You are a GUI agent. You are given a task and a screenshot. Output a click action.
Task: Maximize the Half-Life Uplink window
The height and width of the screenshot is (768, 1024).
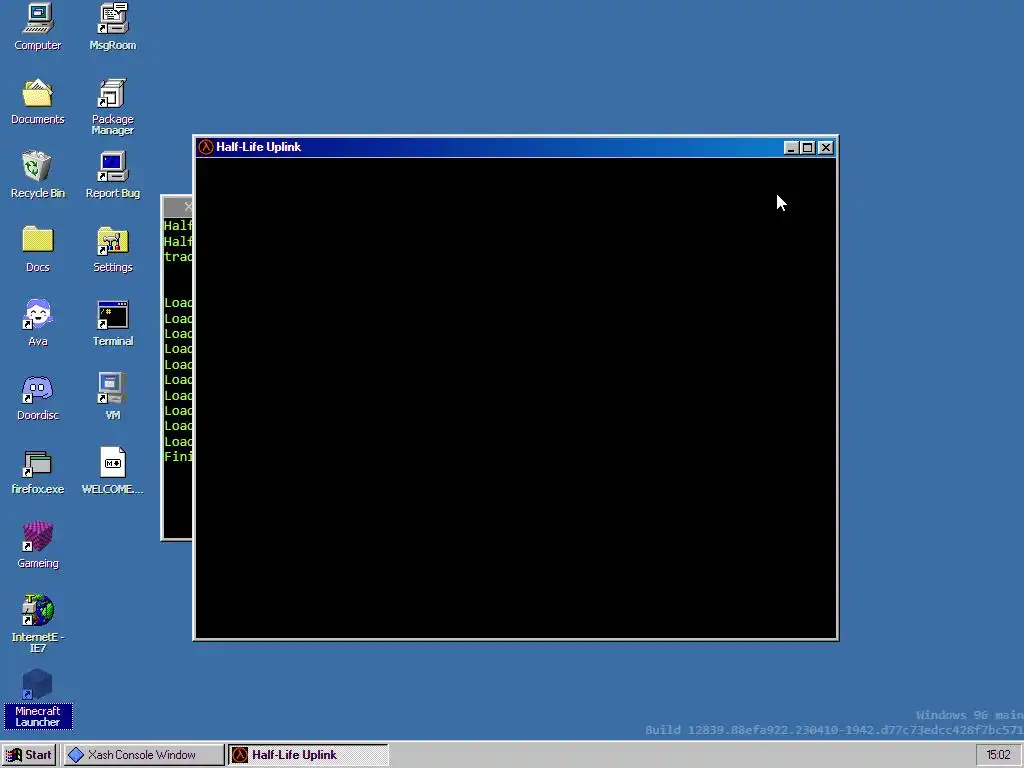coord(807,148)
